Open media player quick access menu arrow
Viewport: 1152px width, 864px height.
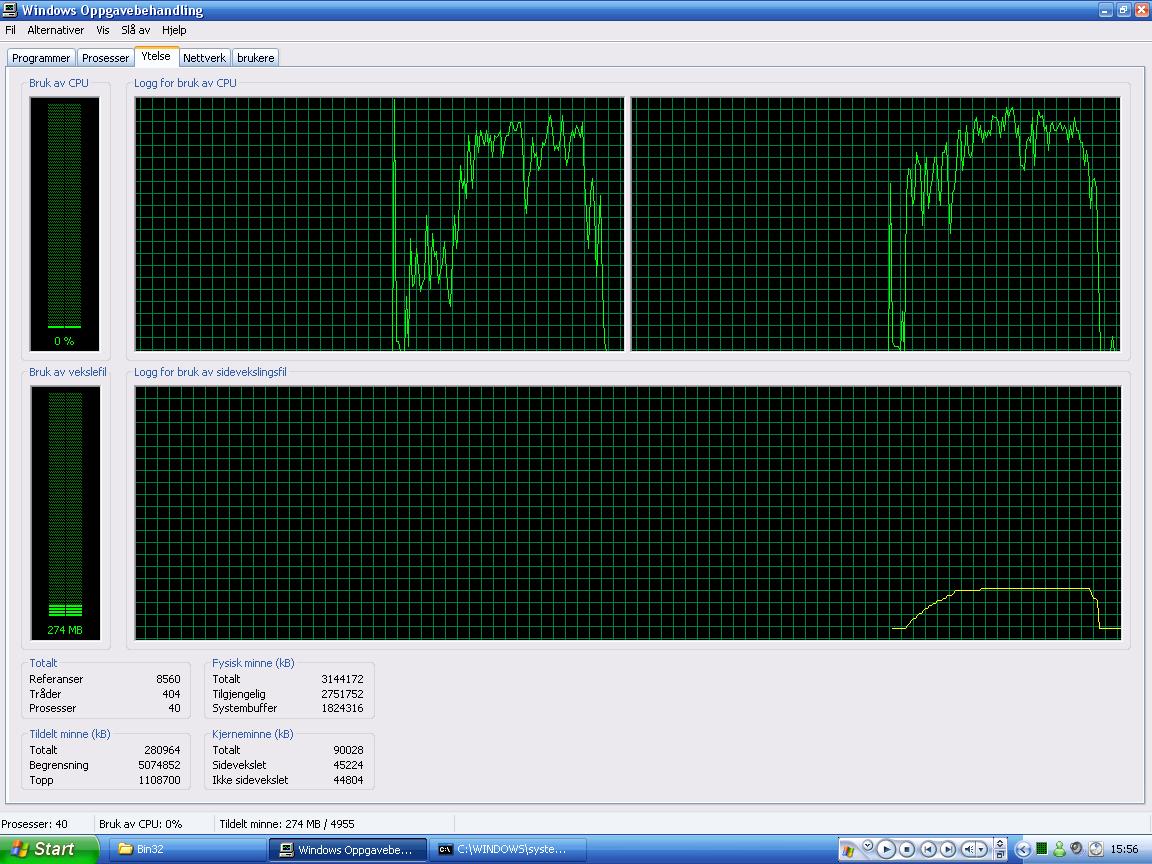[868, 845]
